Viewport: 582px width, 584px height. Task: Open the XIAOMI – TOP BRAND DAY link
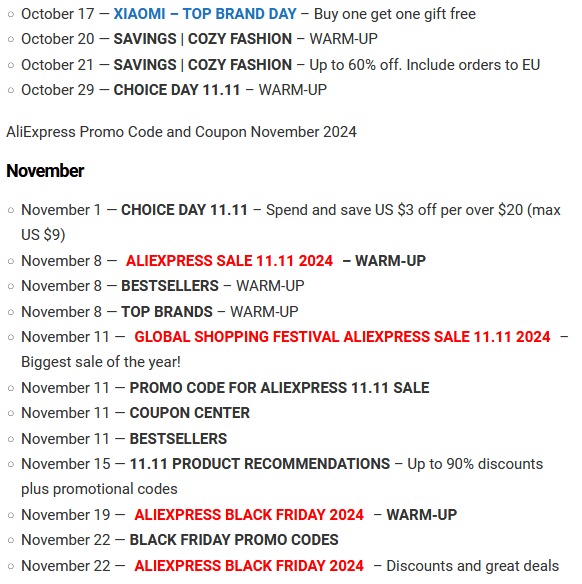205,14
